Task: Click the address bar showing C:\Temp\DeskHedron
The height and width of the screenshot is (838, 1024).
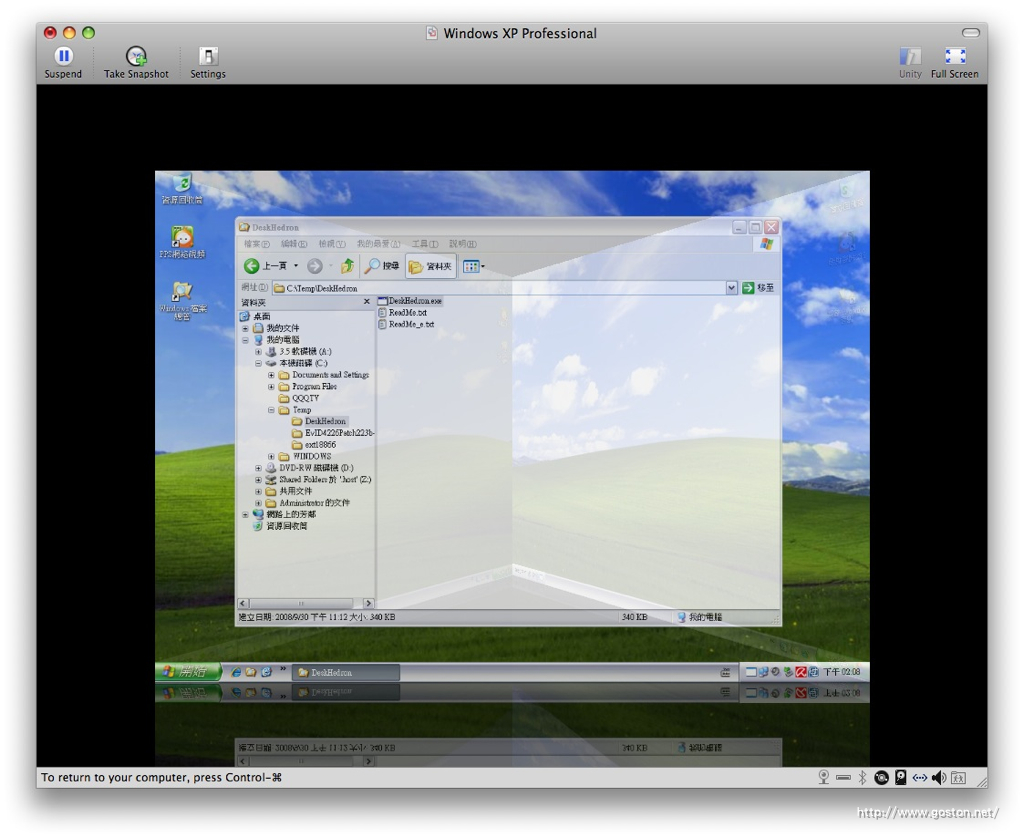Action: click(499, 288)
